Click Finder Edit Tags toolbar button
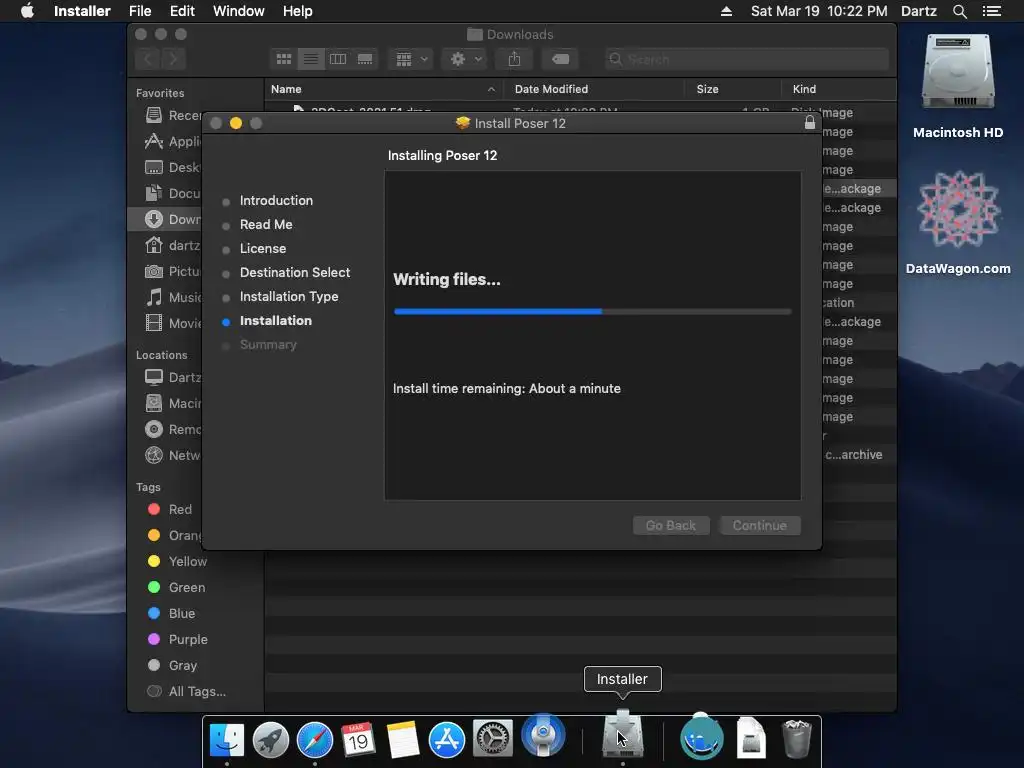 560,59
